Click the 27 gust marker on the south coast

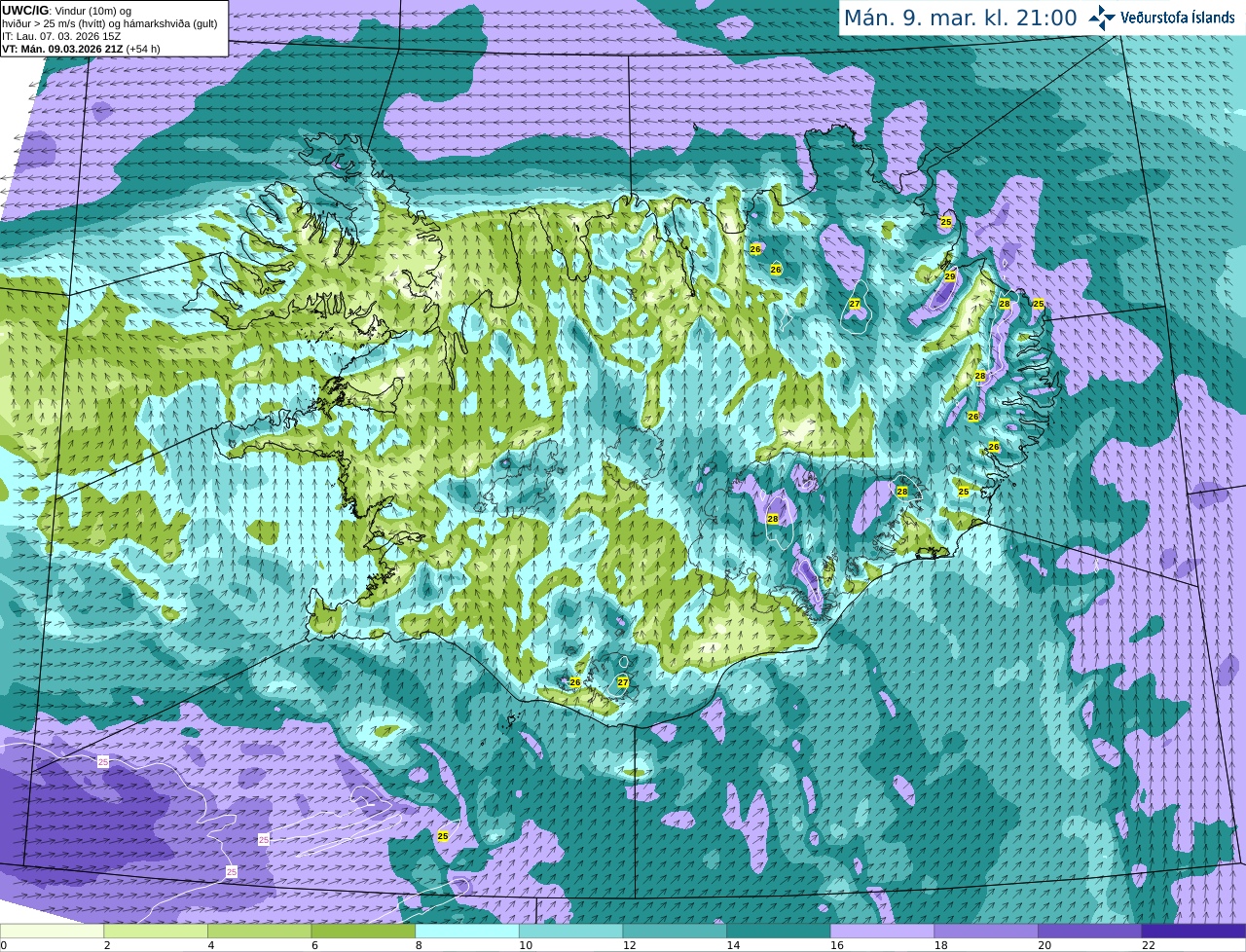point(623,682)
